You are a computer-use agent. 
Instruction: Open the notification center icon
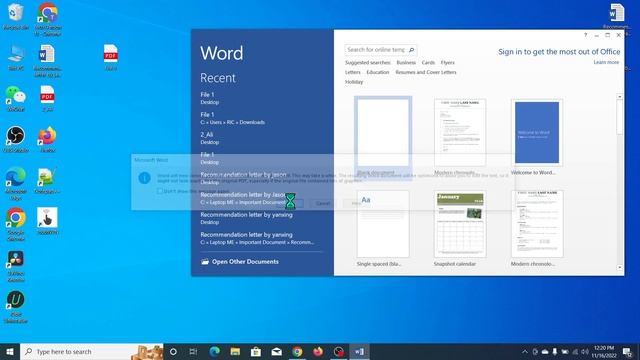click(x=627, y=351)
